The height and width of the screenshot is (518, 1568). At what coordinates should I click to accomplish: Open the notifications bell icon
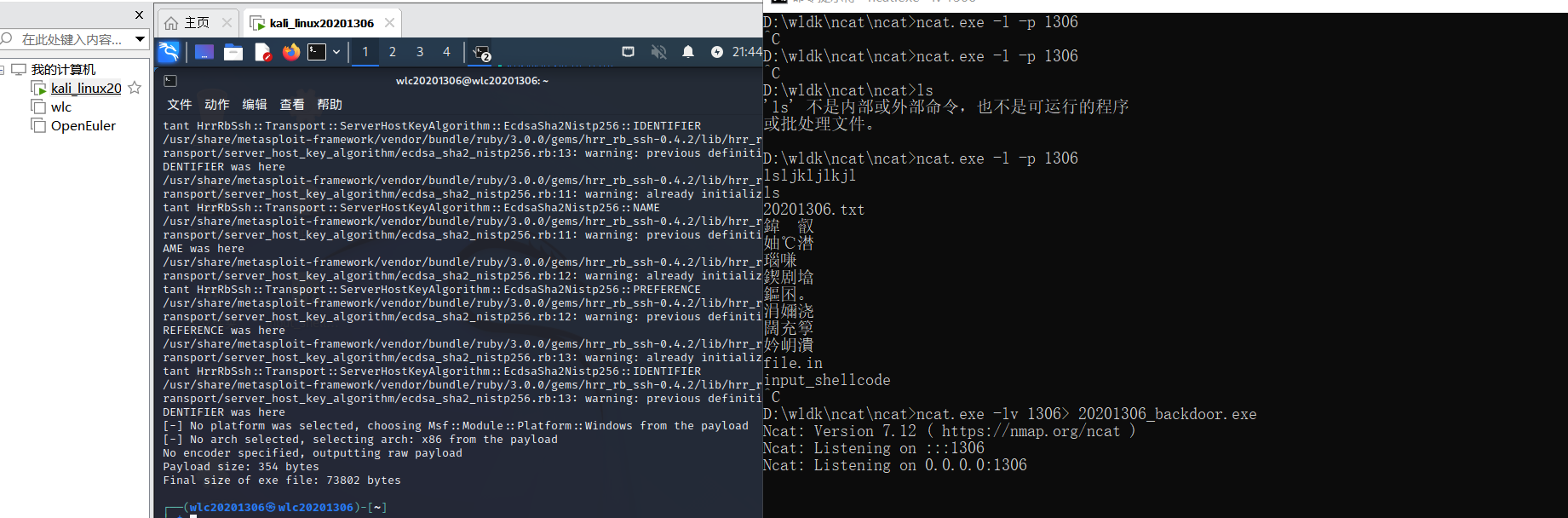tap(688, 52)
